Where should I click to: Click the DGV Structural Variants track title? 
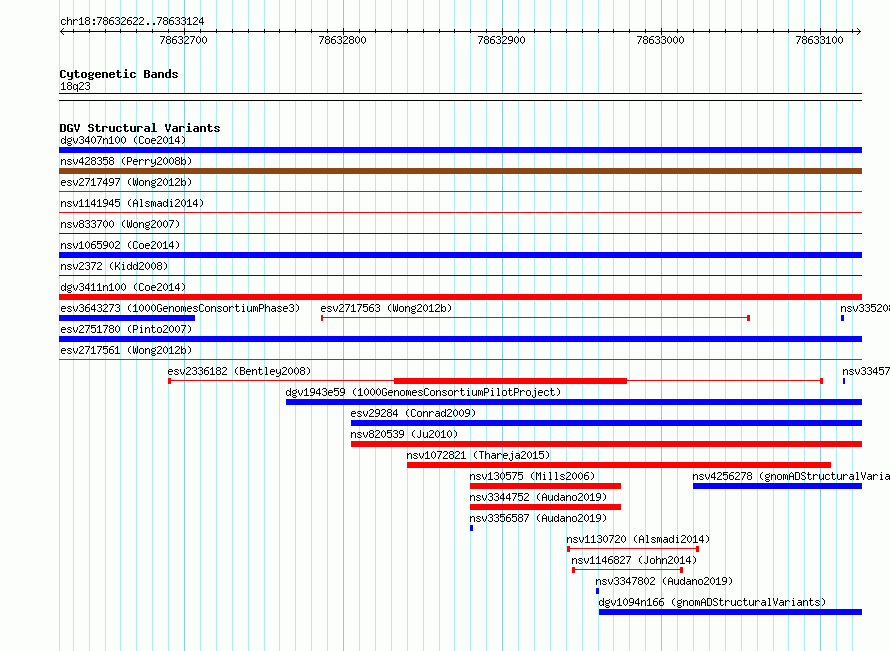click(140, 128)
